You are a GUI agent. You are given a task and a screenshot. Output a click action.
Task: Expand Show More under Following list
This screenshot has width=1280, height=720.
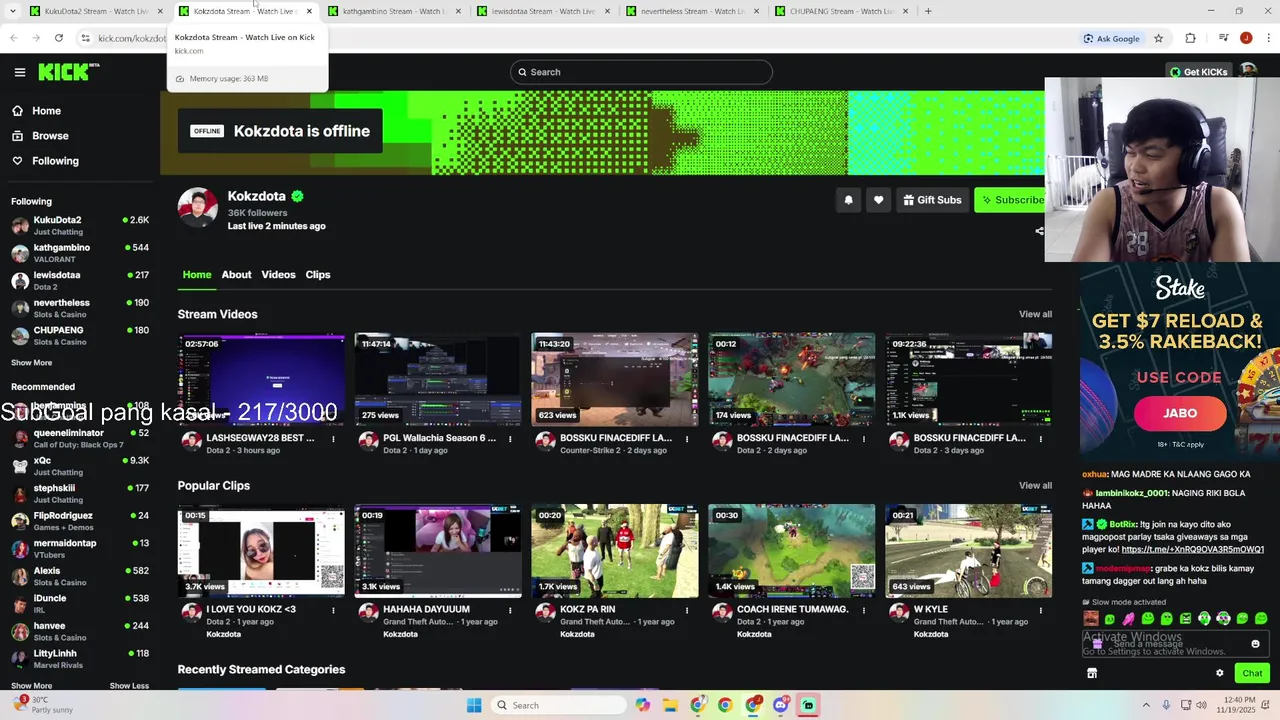point(31,363)
